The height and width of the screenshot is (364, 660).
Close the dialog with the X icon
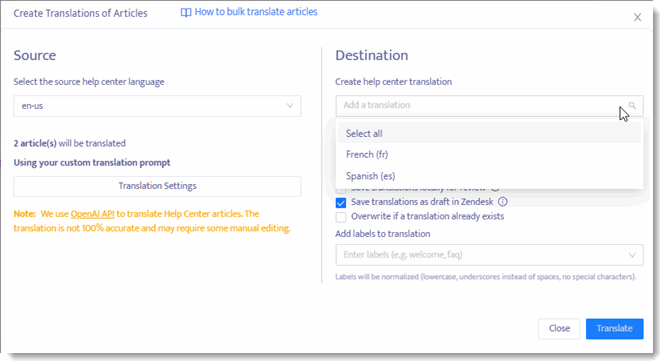[x=637, y=17]
